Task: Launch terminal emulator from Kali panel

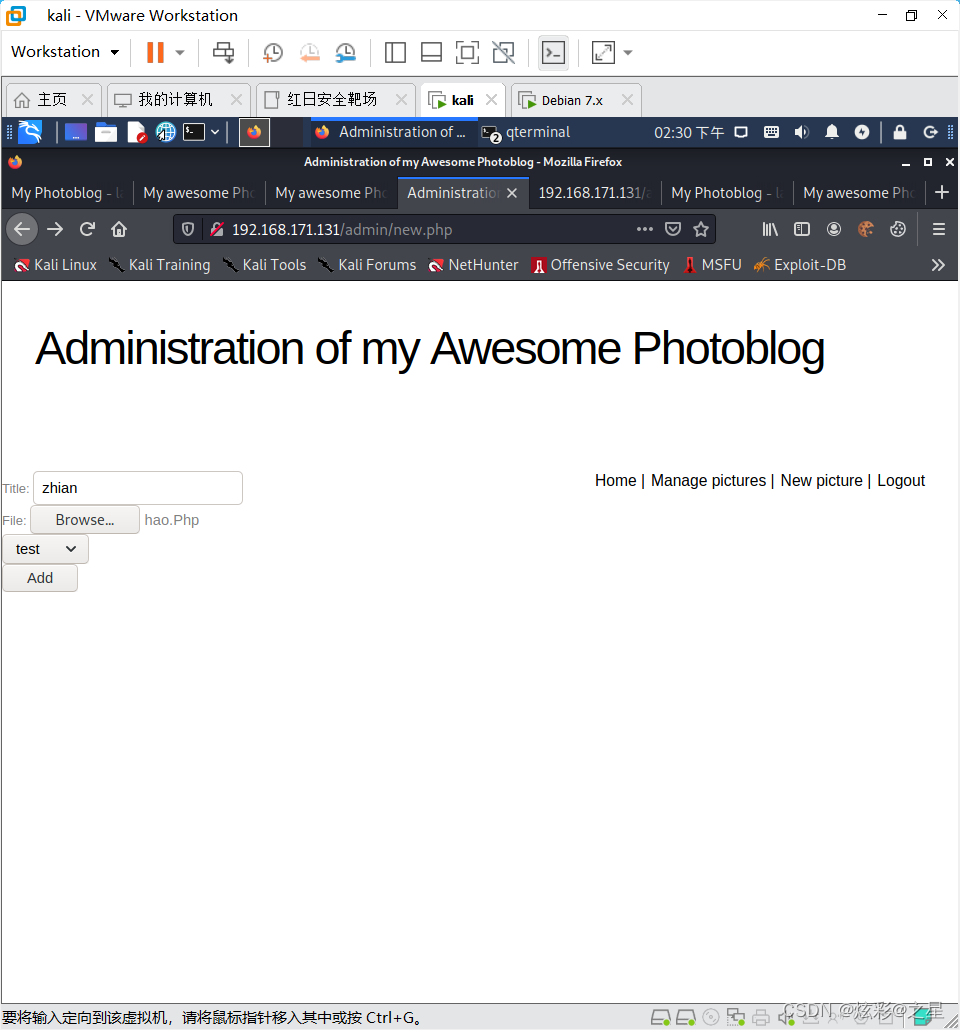Action: [x=194, y=132]
